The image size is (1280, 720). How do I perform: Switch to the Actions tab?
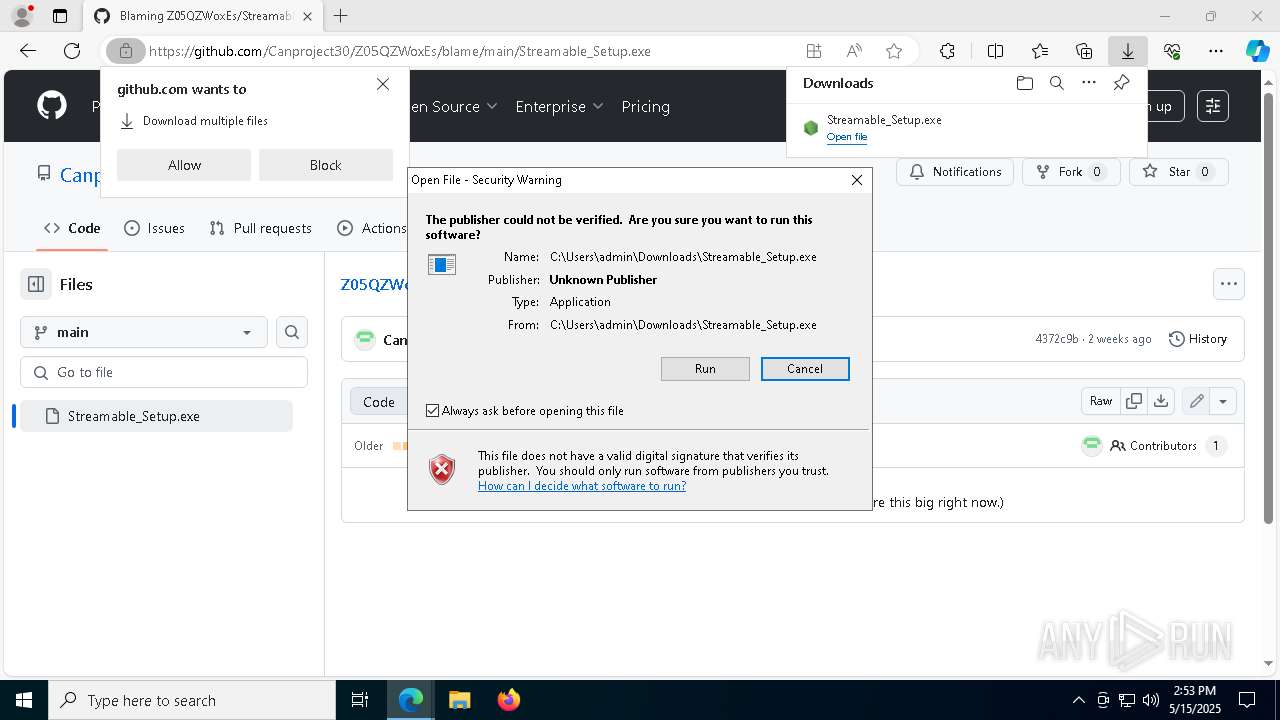point(372,228)
